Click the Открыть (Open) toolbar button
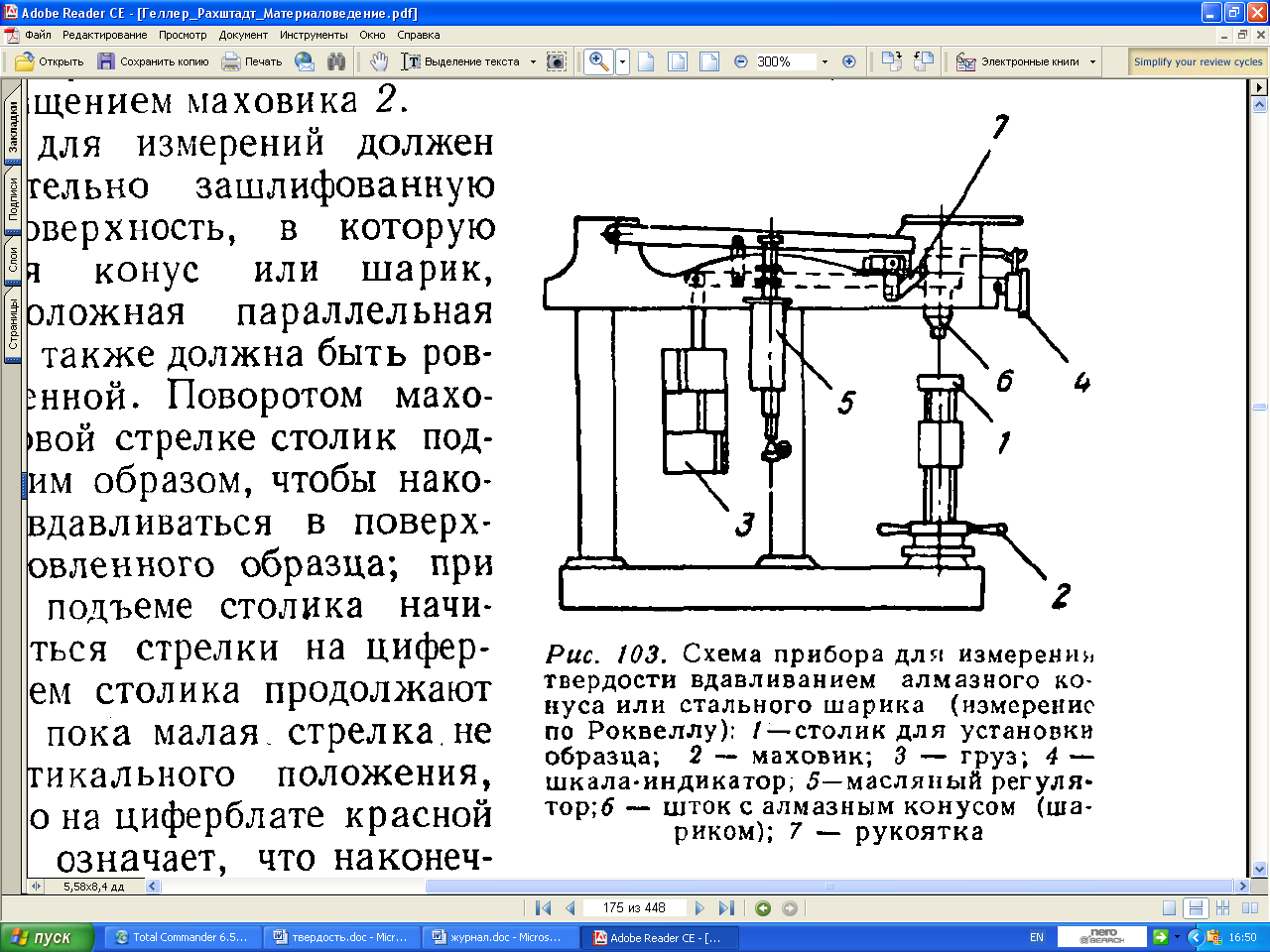The image size is (1270, 952). coord(50,61)
